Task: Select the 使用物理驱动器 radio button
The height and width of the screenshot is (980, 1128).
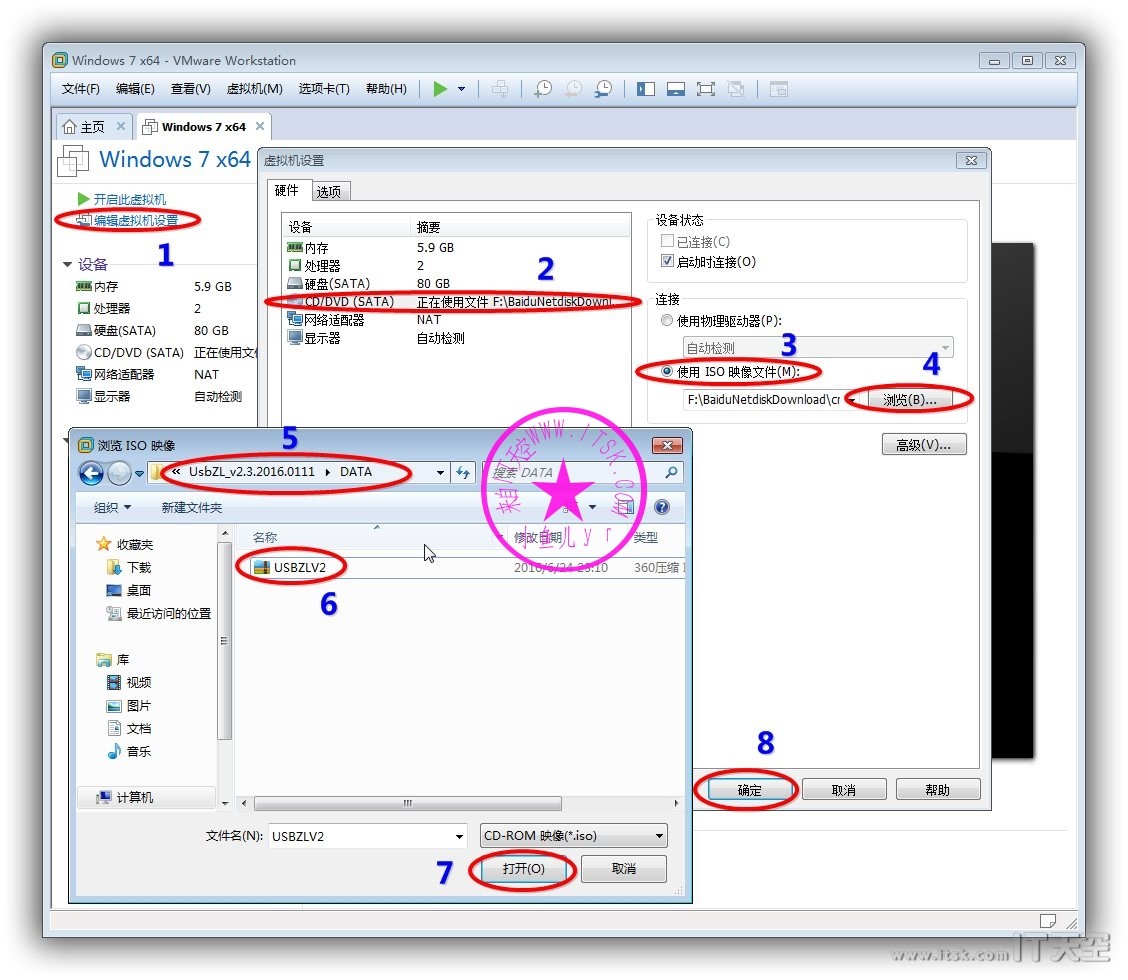Action: coord(667,321)
